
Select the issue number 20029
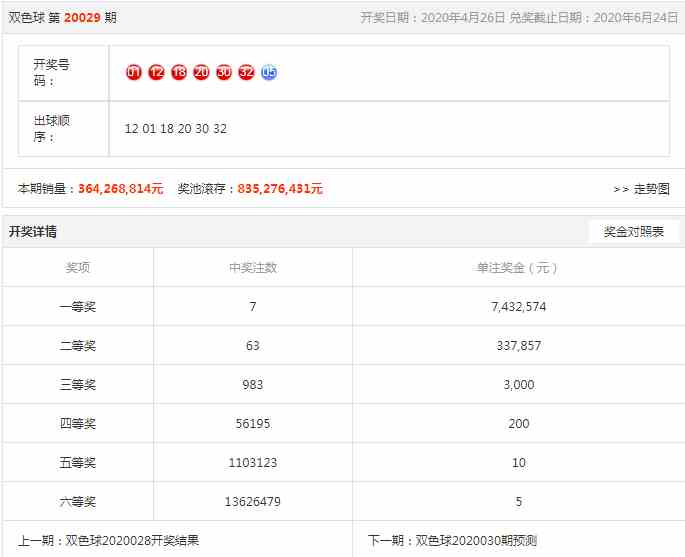[x=82, y=17]
